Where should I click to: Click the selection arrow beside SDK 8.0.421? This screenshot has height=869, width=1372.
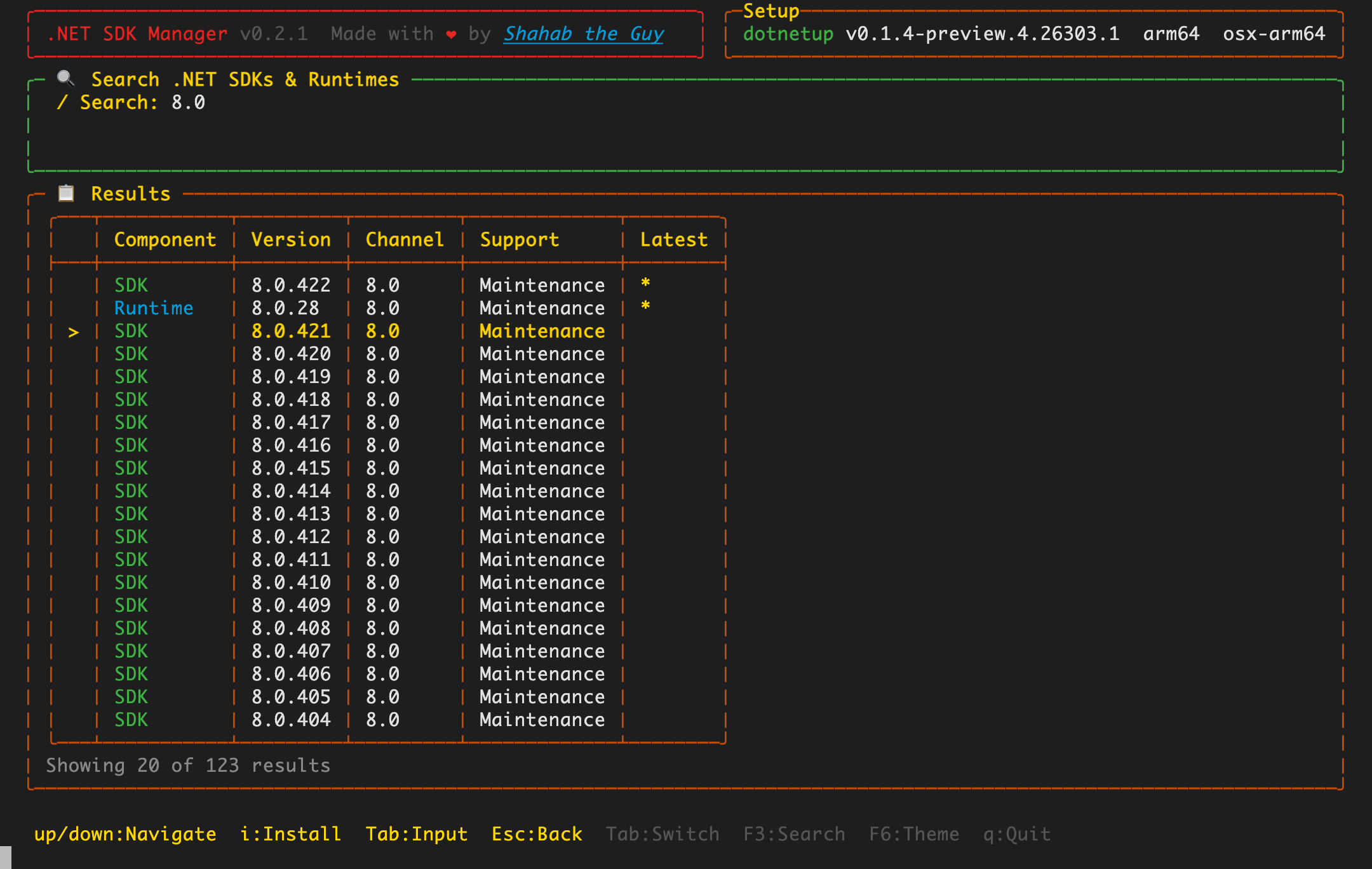(x=74, y=332)
